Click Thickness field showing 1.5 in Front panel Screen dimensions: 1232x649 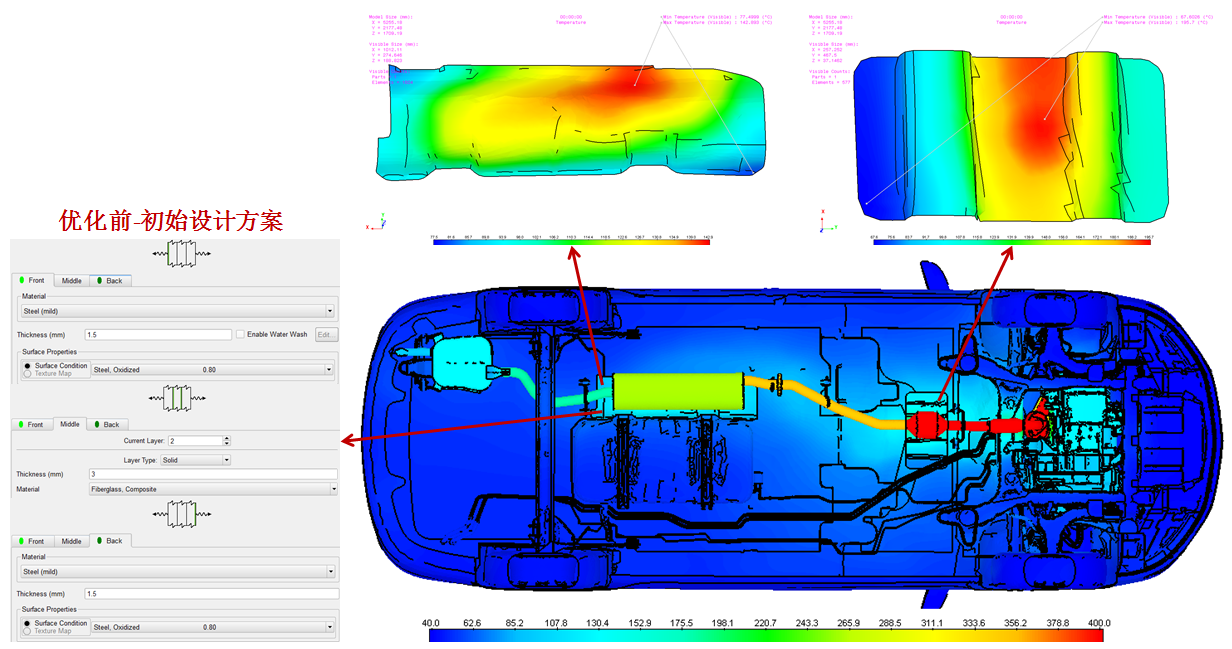coord(158,334)
